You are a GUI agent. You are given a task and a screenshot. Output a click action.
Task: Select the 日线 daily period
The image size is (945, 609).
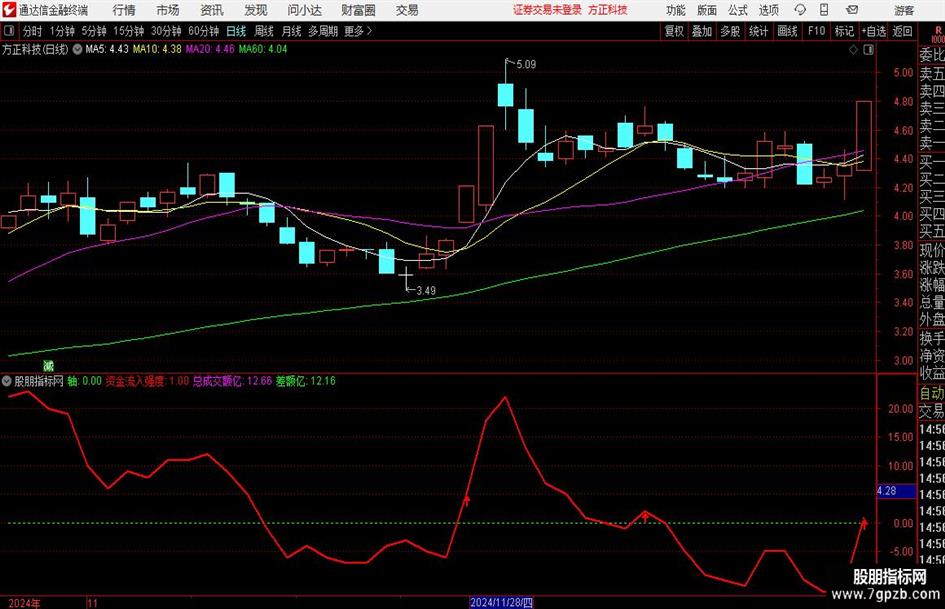pos(236,31)
